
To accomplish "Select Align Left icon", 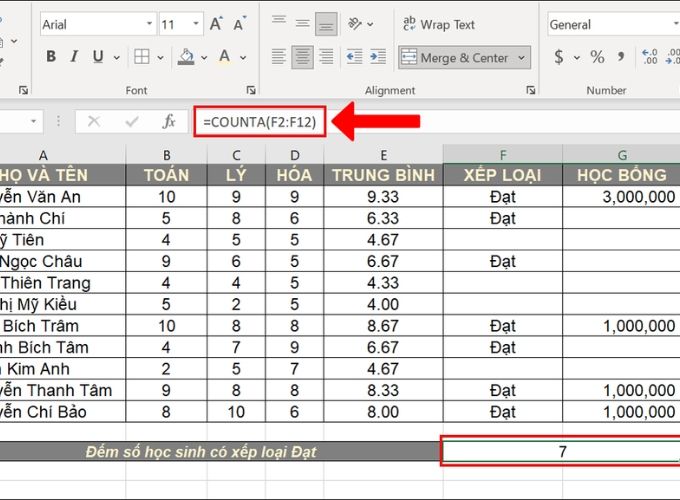I will point(279,57).
